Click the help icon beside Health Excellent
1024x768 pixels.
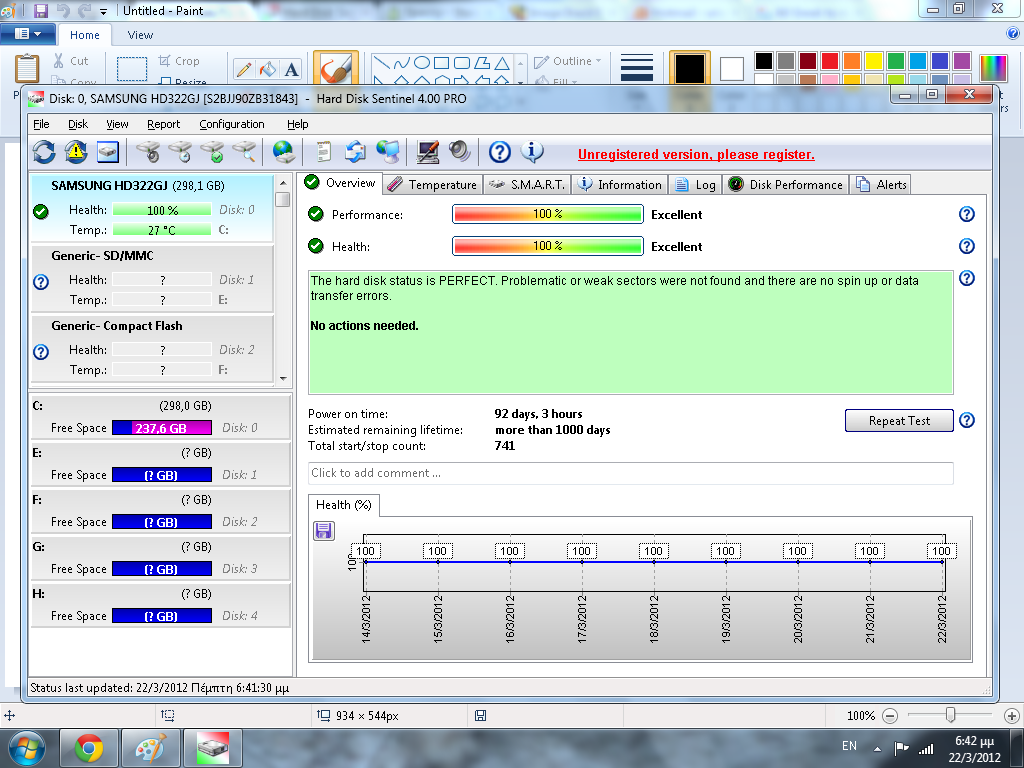[967, 246]
